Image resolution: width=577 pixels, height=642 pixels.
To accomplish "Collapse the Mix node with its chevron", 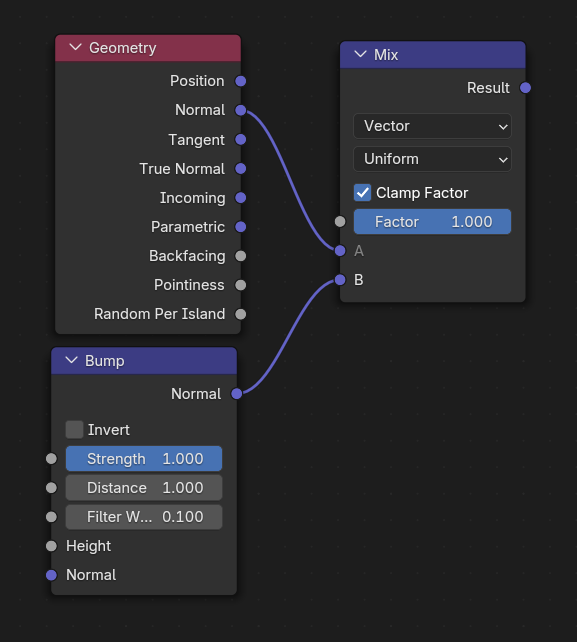I will [x=360, y=54].
